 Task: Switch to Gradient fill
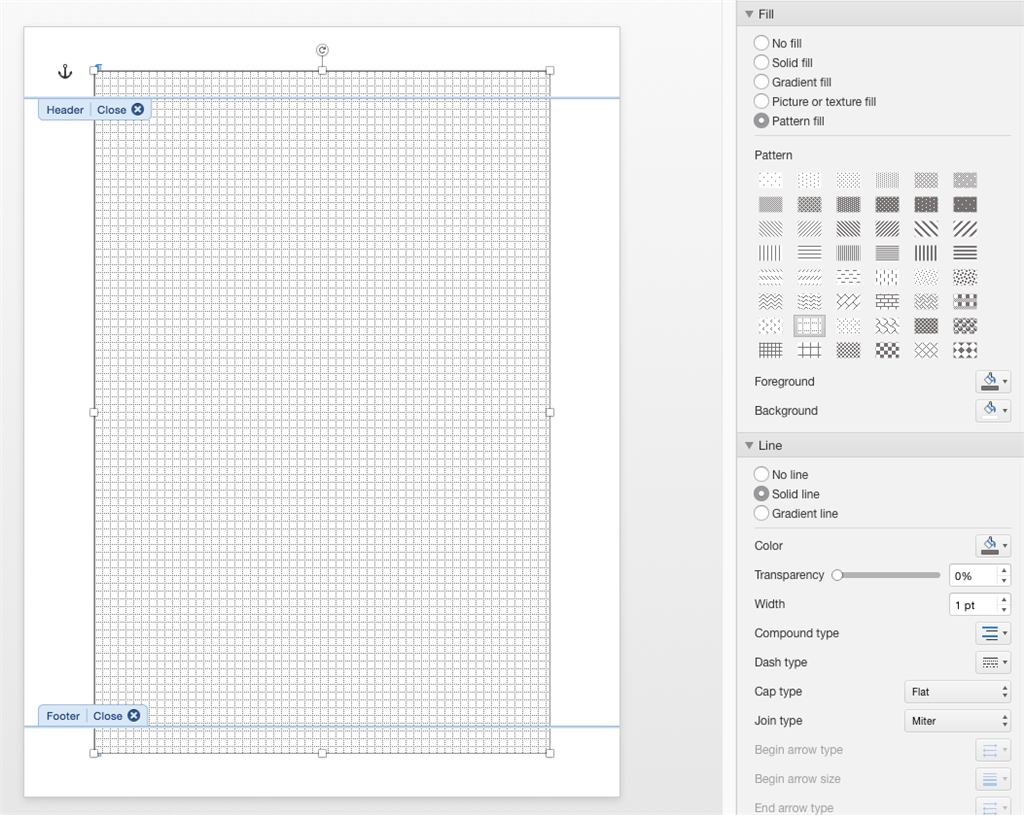pos(760,81)
